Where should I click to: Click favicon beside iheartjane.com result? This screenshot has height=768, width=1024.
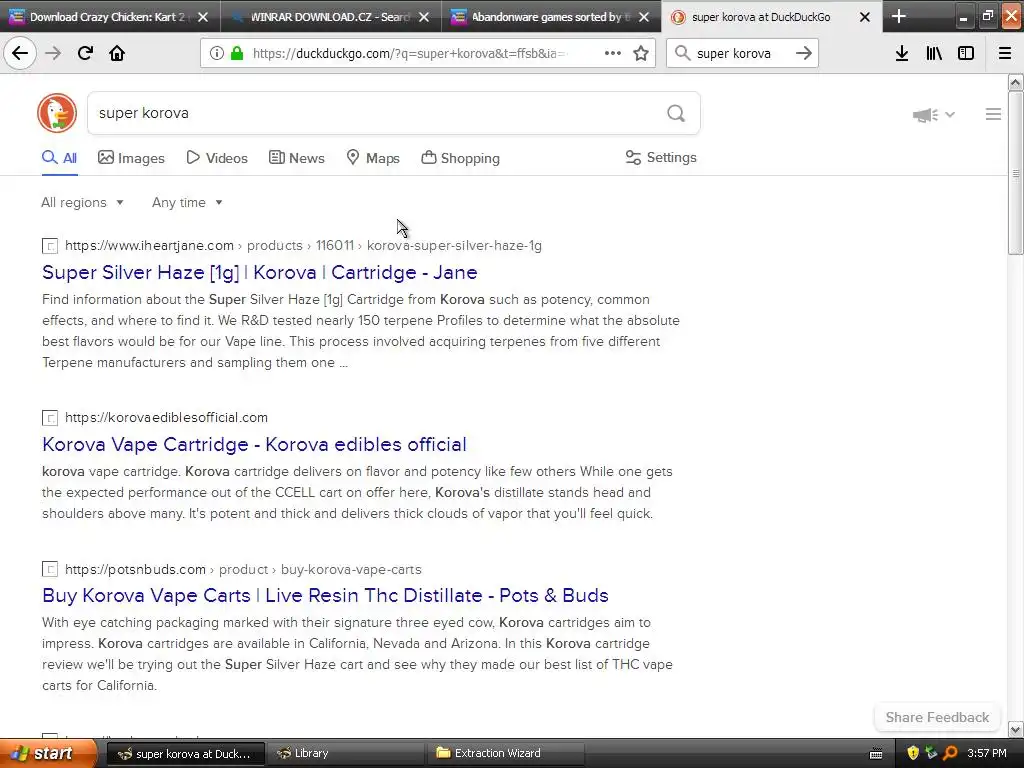50,246
